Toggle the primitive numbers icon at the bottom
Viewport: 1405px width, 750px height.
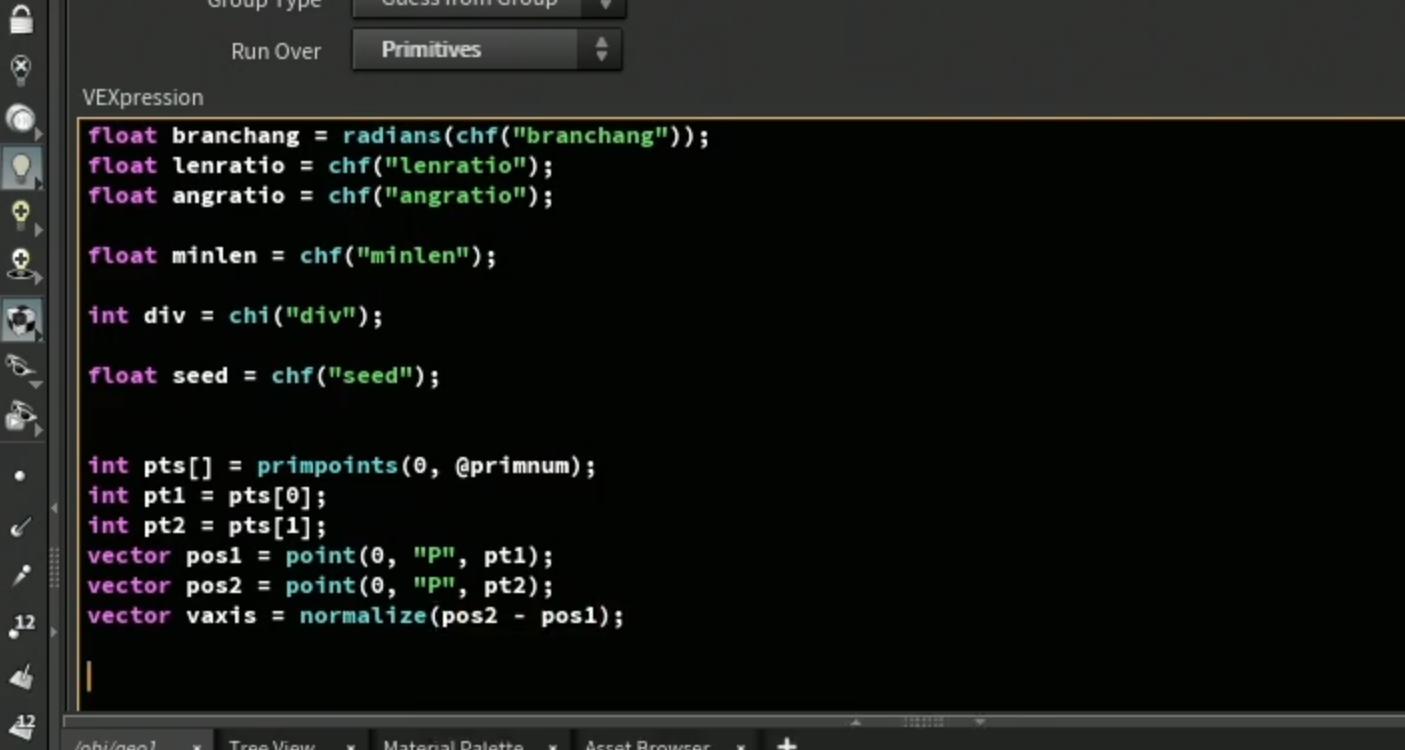21,725
